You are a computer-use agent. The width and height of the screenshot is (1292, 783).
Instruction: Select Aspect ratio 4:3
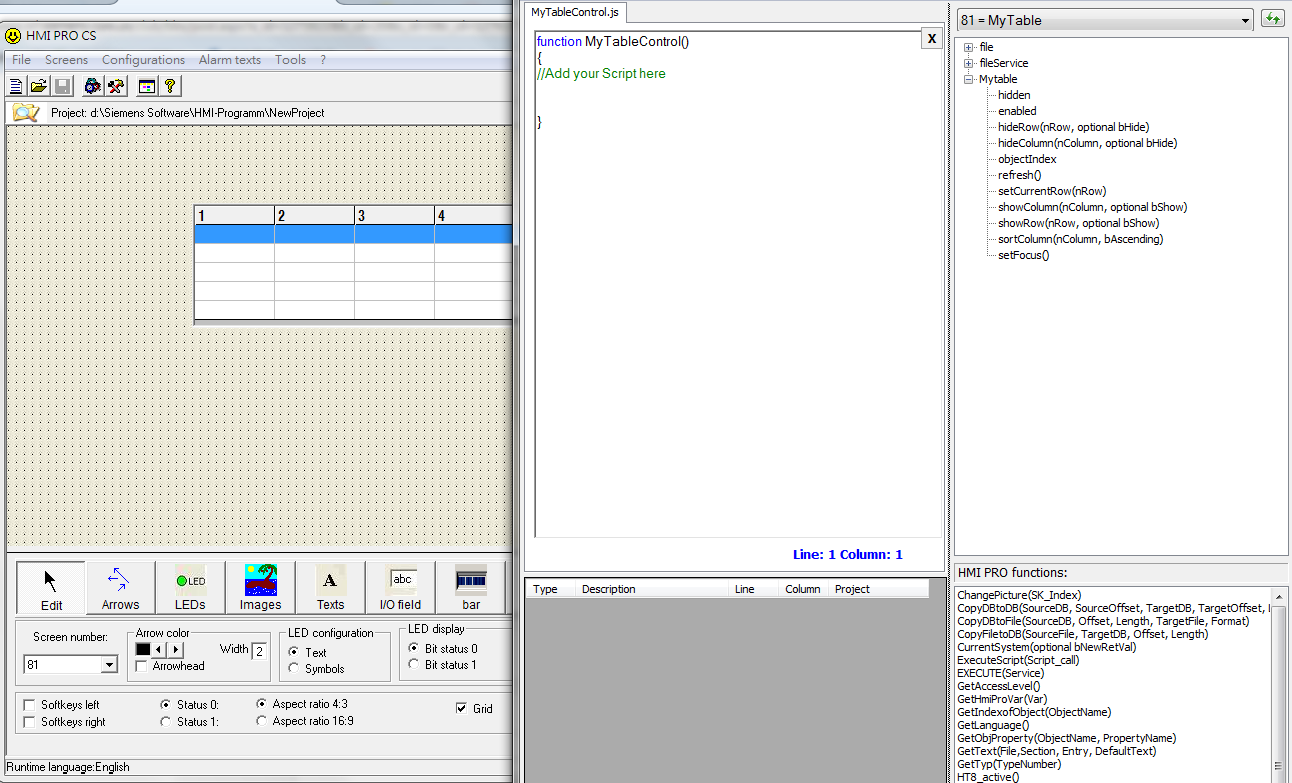[262, 704]
